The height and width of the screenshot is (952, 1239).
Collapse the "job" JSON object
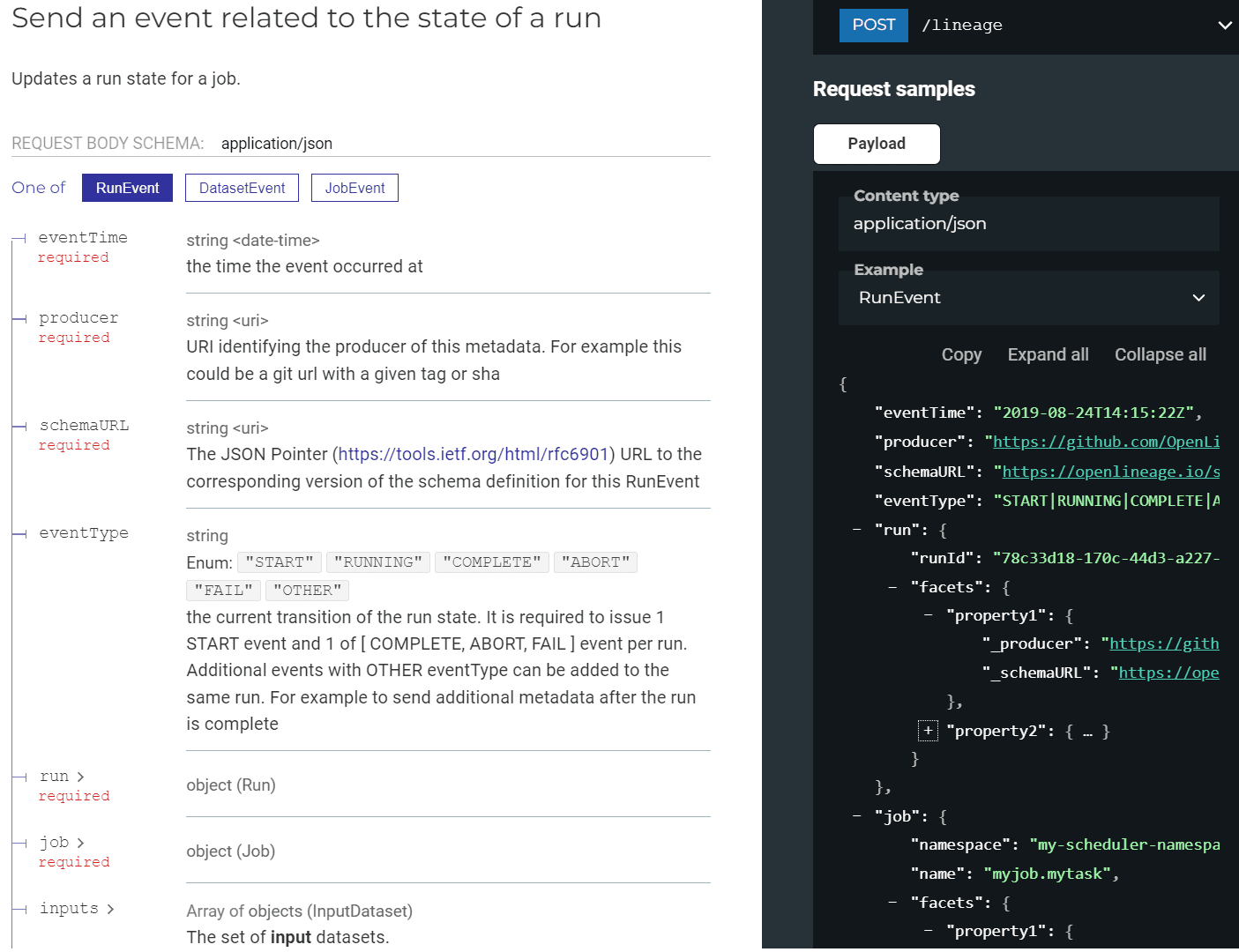click(856, 816)
